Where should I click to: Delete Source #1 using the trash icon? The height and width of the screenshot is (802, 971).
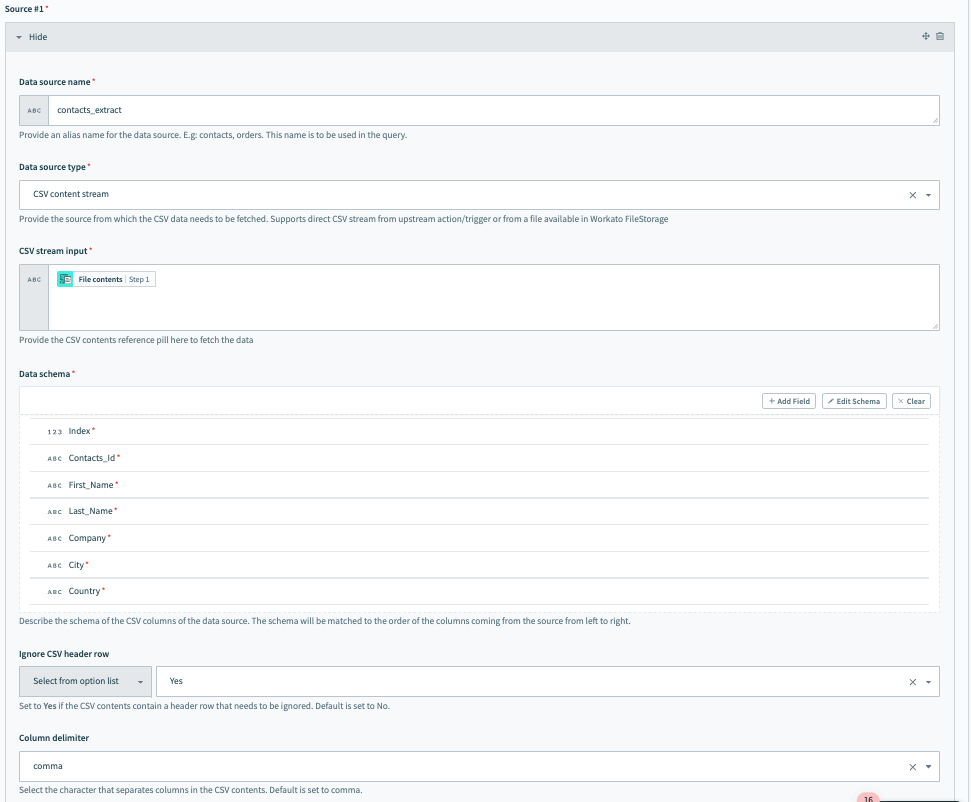click(939, 37)
